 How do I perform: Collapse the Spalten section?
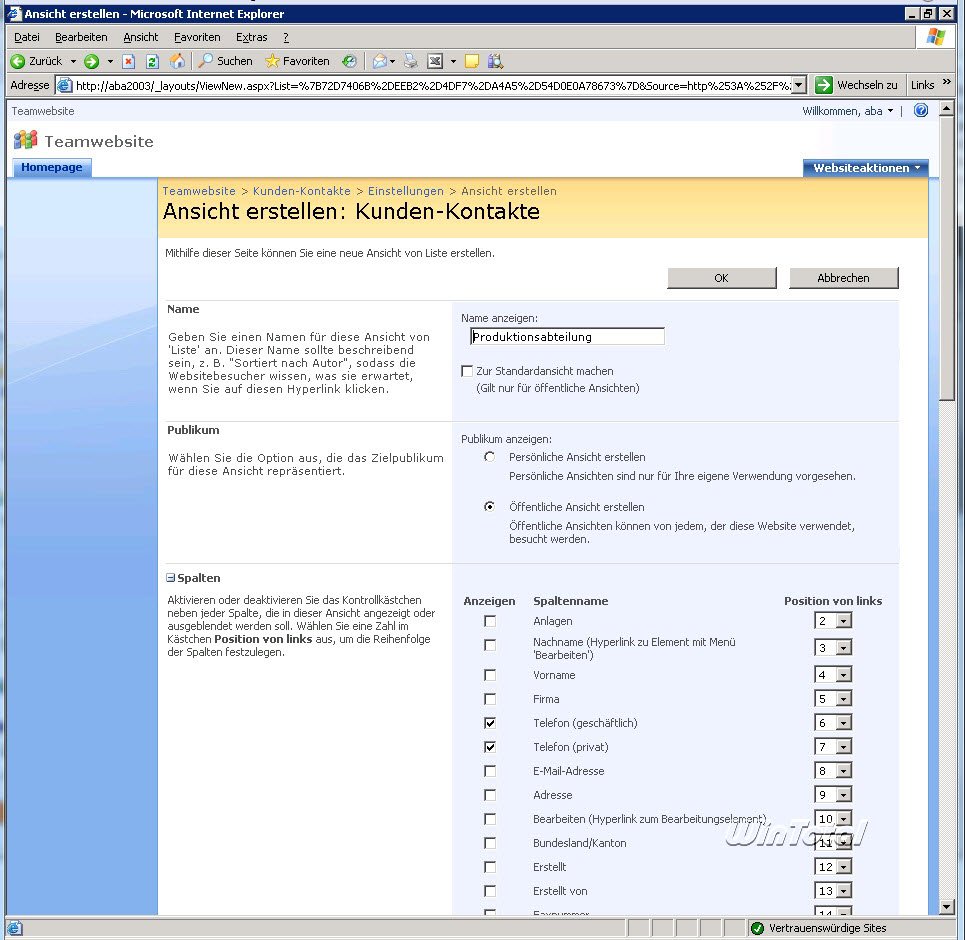(x=170, y=578)
